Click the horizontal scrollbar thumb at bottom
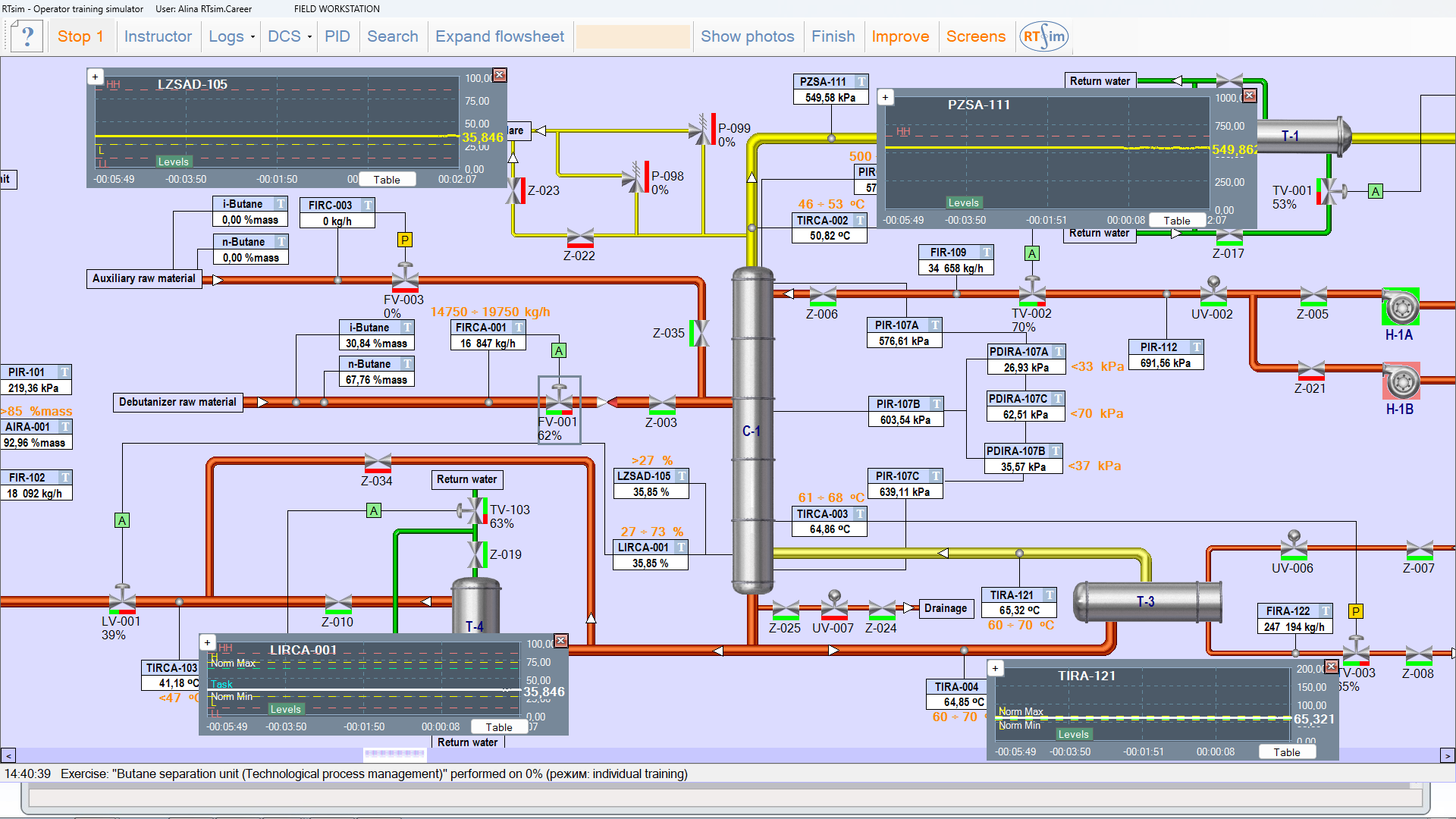1456x819 pixels. coord(394,754)
